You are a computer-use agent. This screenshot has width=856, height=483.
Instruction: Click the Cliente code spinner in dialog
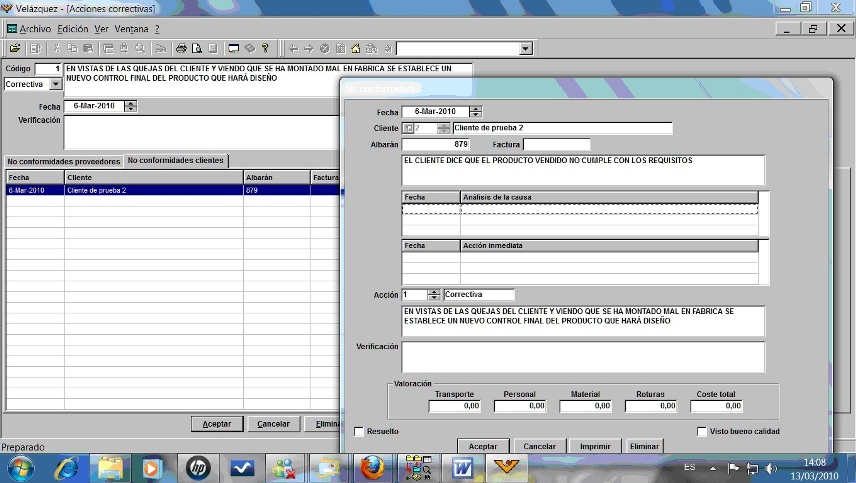[444, 128]
